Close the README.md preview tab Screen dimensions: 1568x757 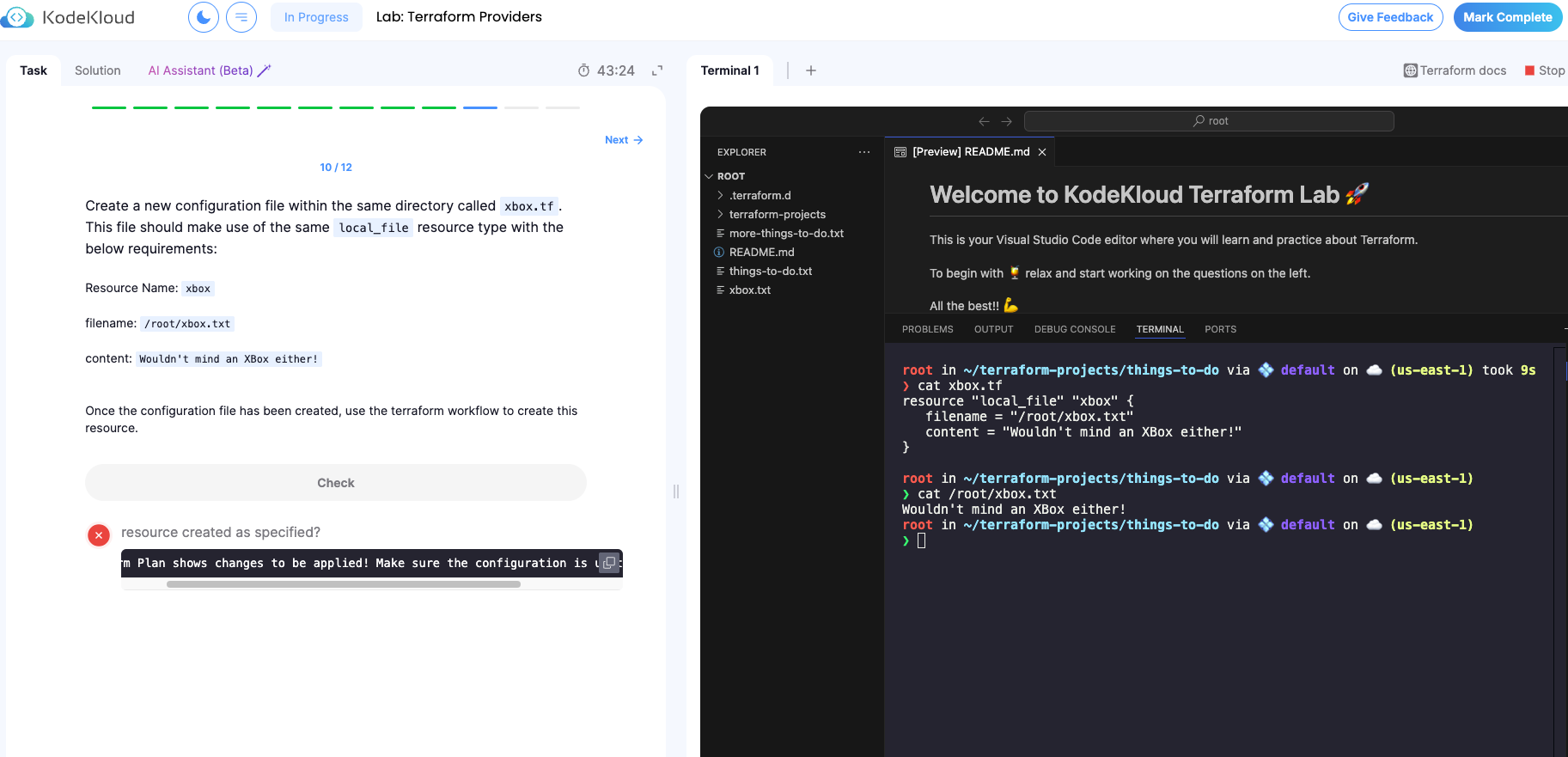(1042, 152)
